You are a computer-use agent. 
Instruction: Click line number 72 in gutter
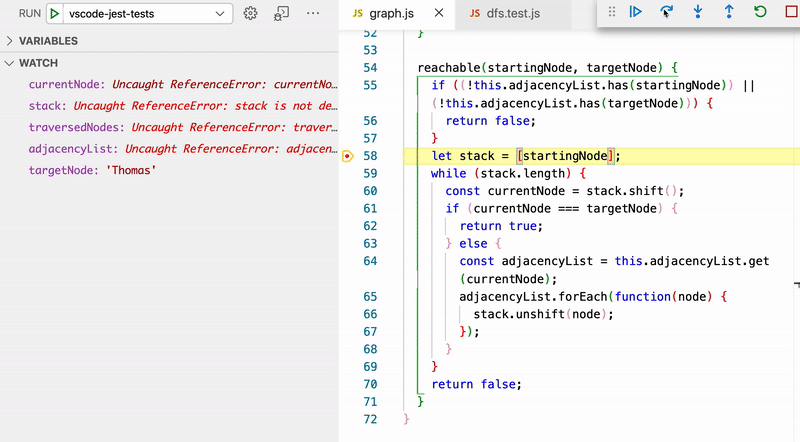coord(370,420)
